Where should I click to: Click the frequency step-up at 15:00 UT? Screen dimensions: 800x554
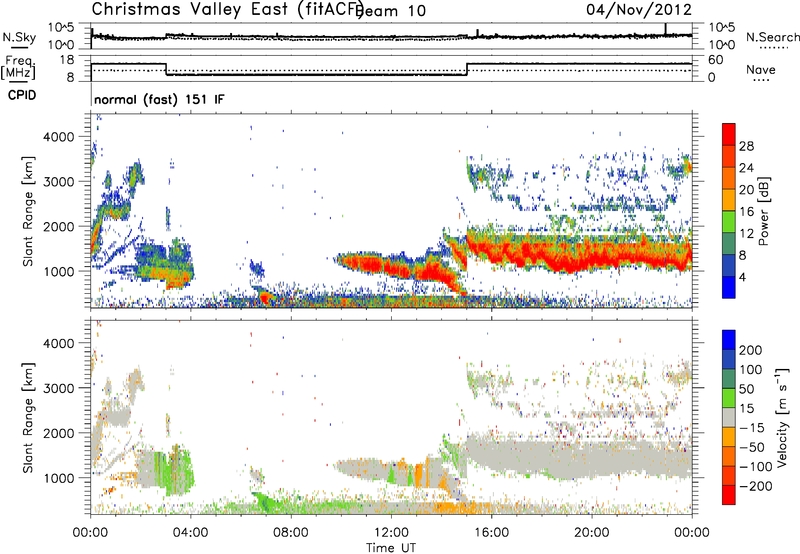pos(467,69)
